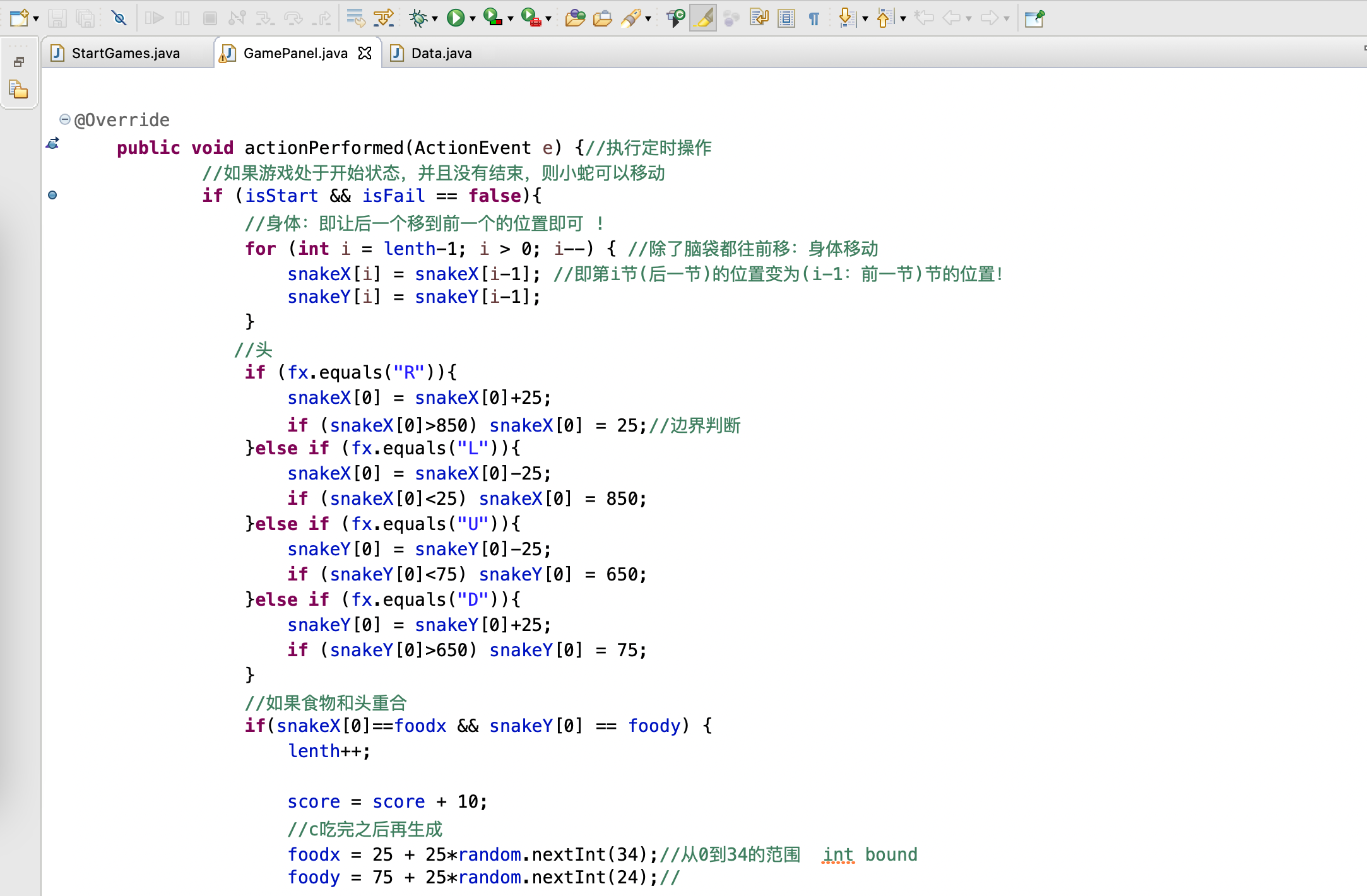Viewport: 1367px width, 896px height.
Task: Open the Previous Annotation dropdown arrow
Action: click(903, 19)
